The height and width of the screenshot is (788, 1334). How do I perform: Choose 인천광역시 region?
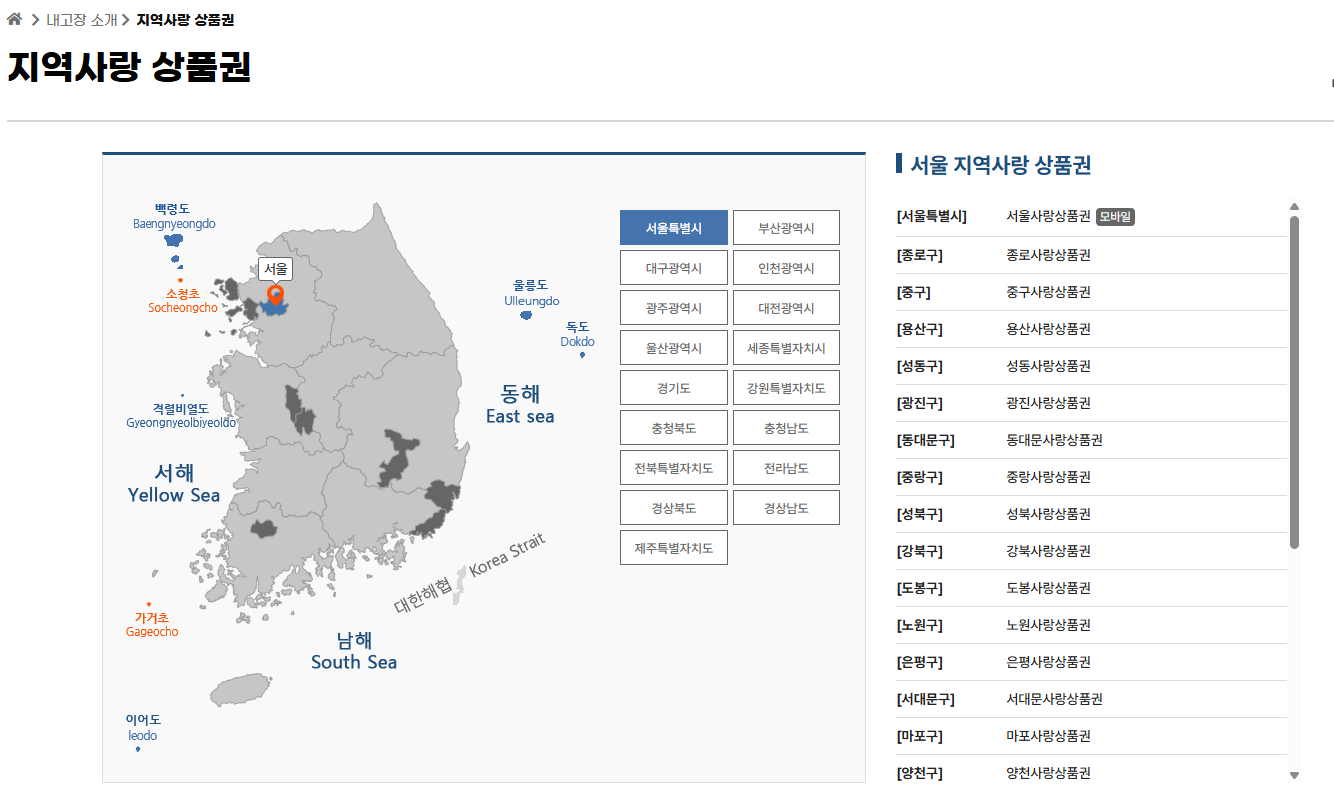tap(786, 268)
